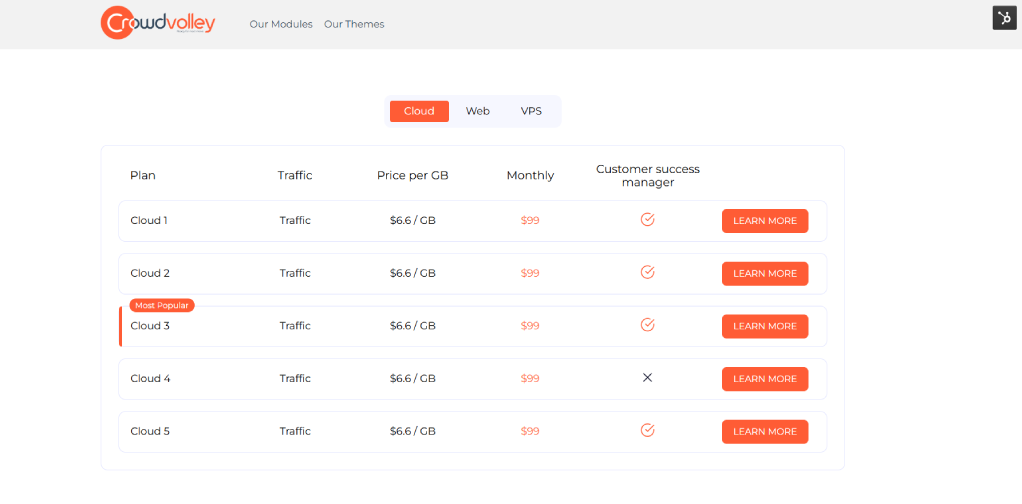
Task: Click the $99 monthly price for Cloud 1
Action: [x=530, y=221]
